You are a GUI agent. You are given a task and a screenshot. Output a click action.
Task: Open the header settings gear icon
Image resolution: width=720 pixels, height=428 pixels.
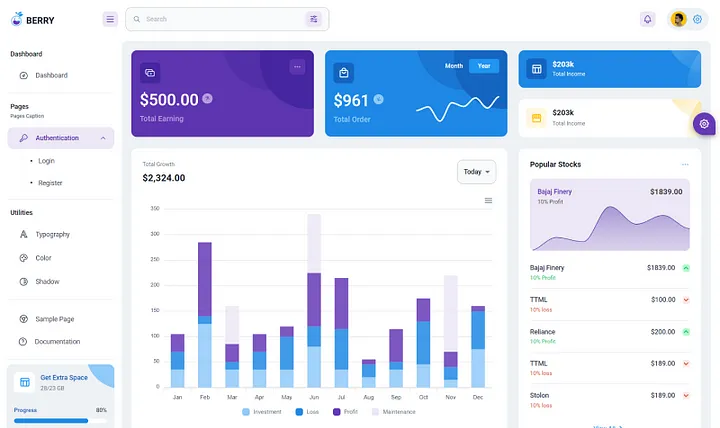tap(698, 19)
